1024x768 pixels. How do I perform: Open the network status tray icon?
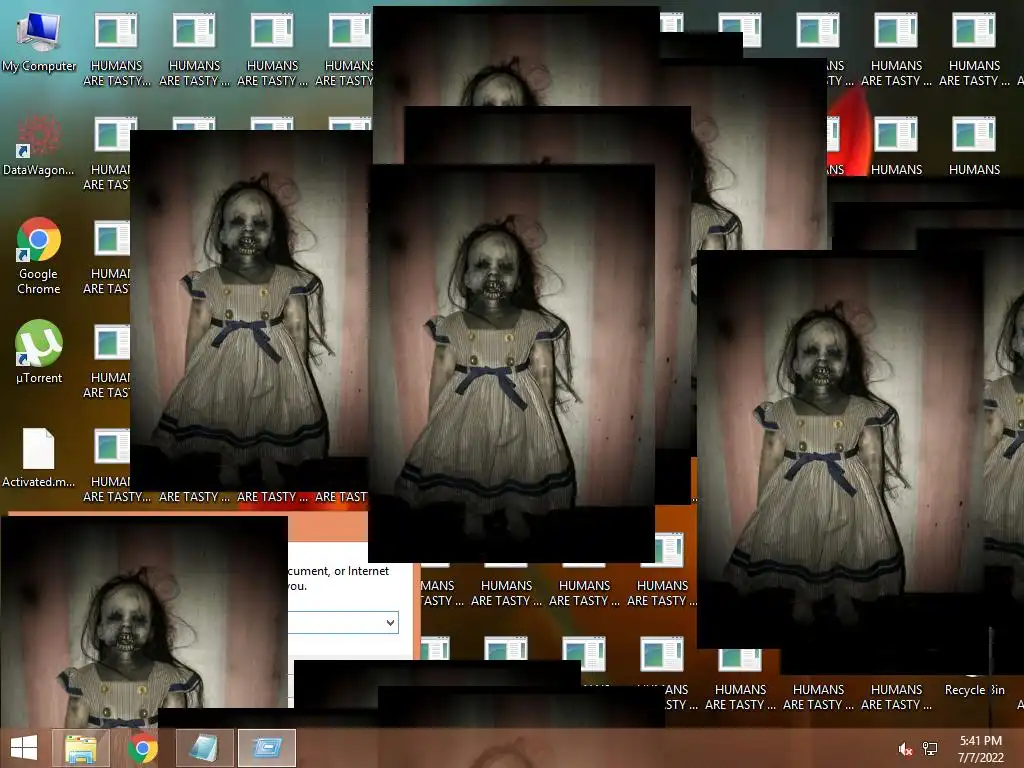[x=930, y=749]
